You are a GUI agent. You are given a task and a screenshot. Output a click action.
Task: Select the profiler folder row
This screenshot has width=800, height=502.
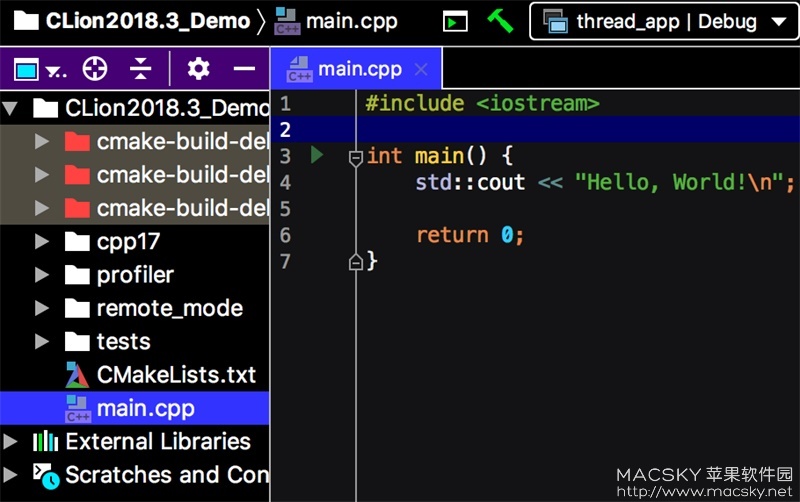point(135,275)
